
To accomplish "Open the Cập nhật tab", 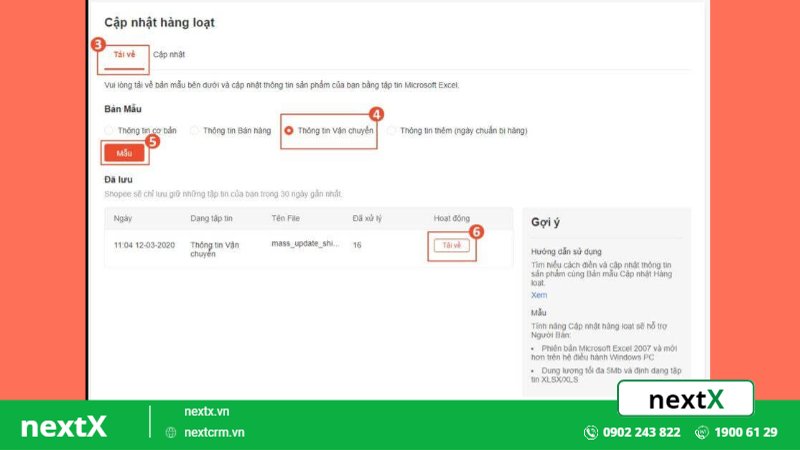I will click(169, 55).
